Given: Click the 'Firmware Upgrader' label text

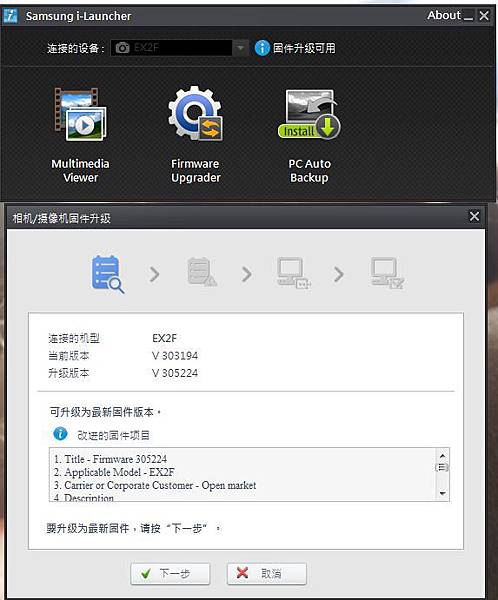Looking at the screenshot, I should [x=196, y=171].
